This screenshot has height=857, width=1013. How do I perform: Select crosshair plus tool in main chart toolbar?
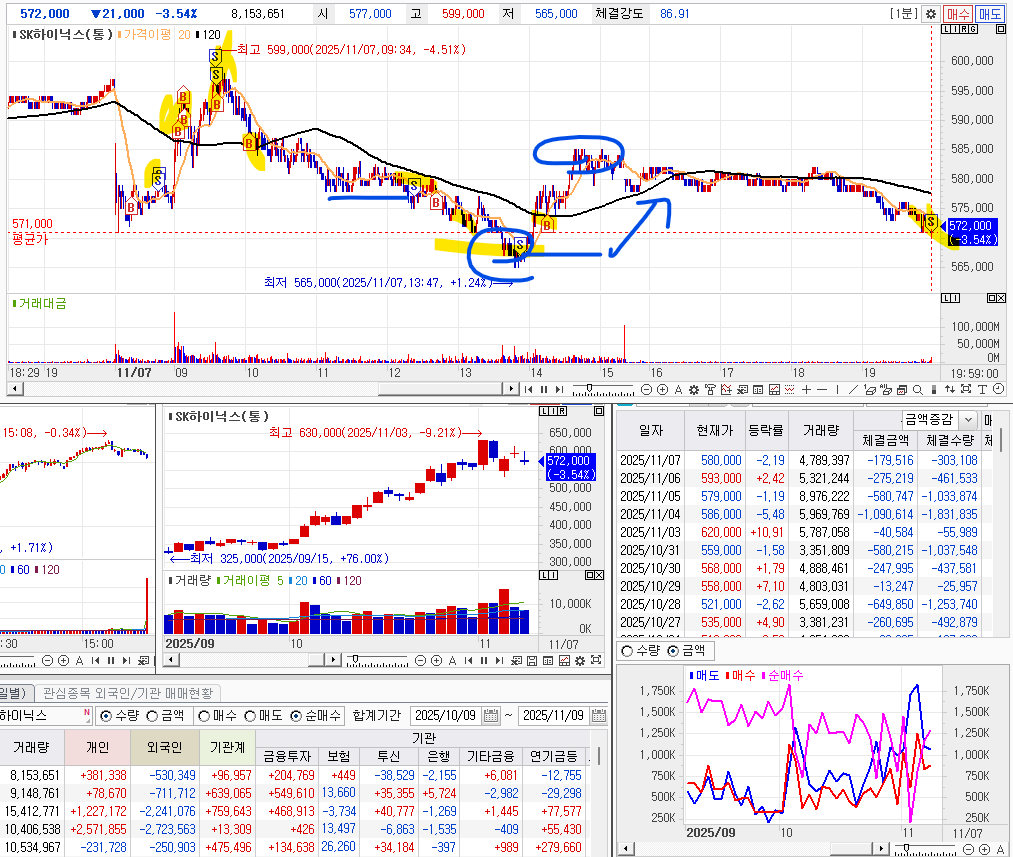(x=806, y=389)
